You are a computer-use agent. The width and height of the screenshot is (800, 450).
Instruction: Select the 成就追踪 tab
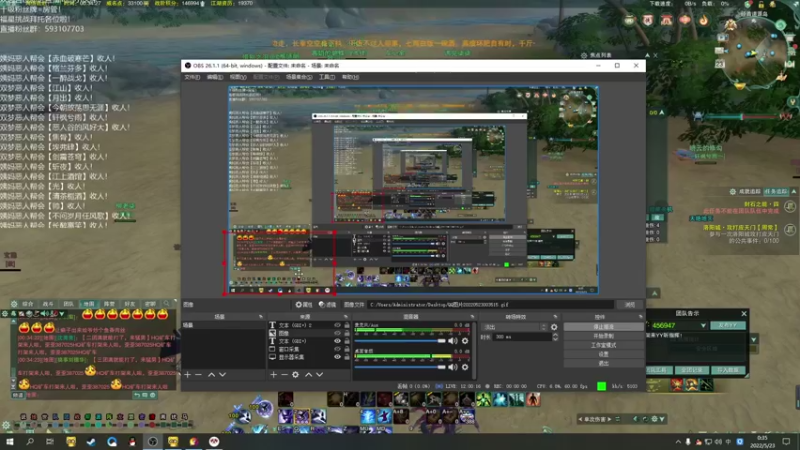click(749, 192)
